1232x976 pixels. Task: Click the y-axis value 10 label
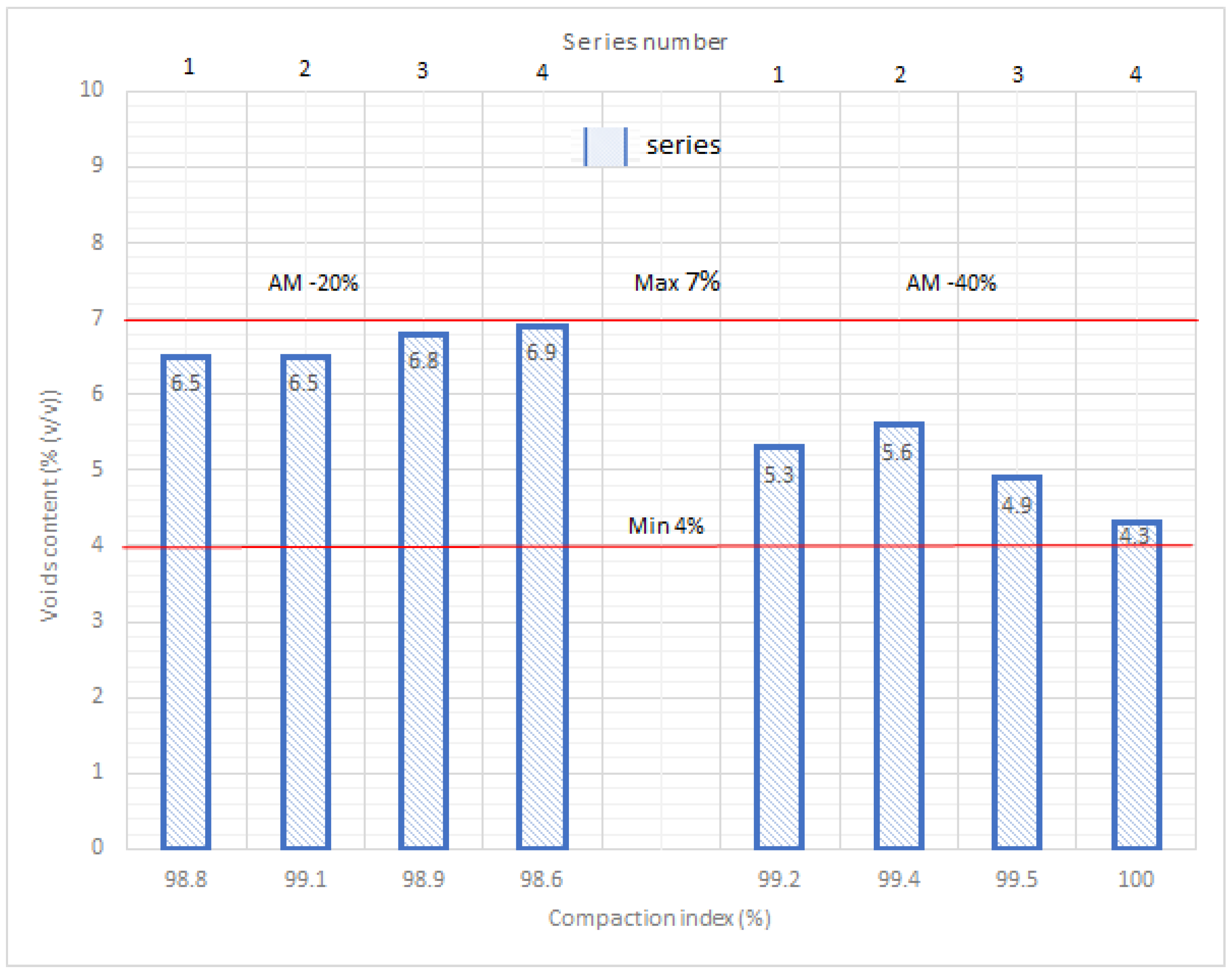[92, 89]
